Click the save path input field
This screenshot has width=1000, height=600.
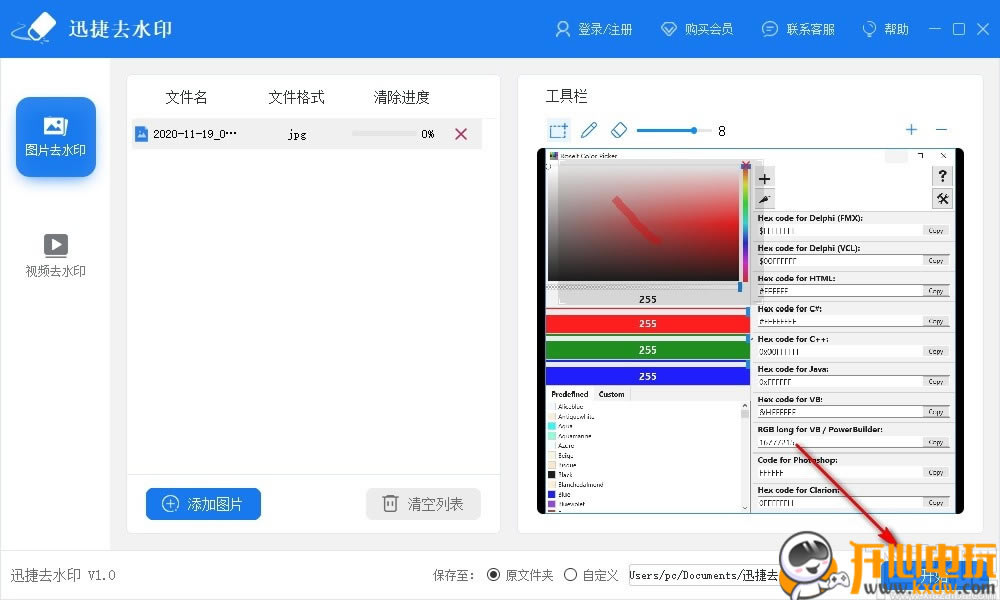710,575
